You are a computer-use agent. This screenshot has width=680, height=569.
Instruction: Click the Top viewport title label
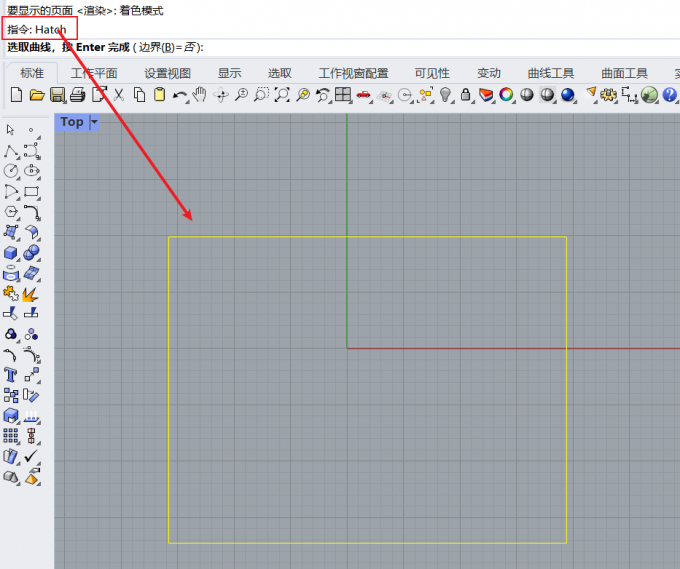click(x=72, y=122)
